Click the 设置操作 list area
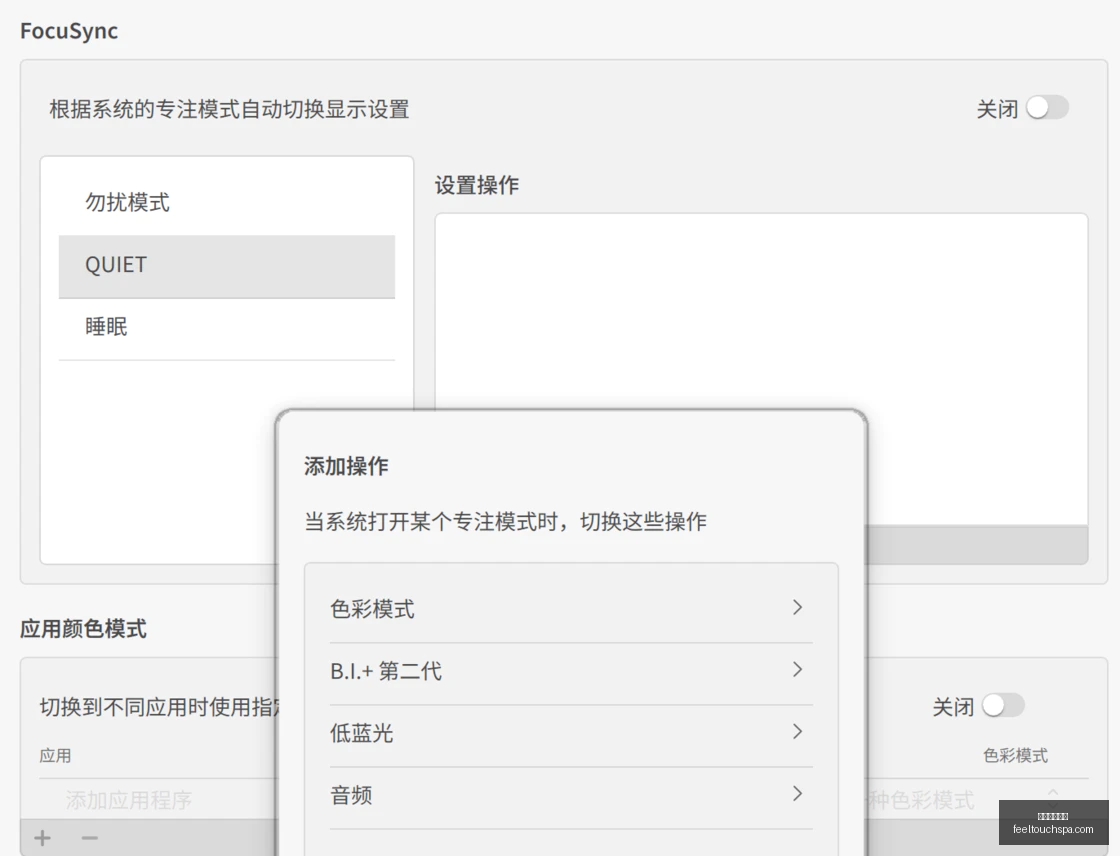 coord(761,369)
